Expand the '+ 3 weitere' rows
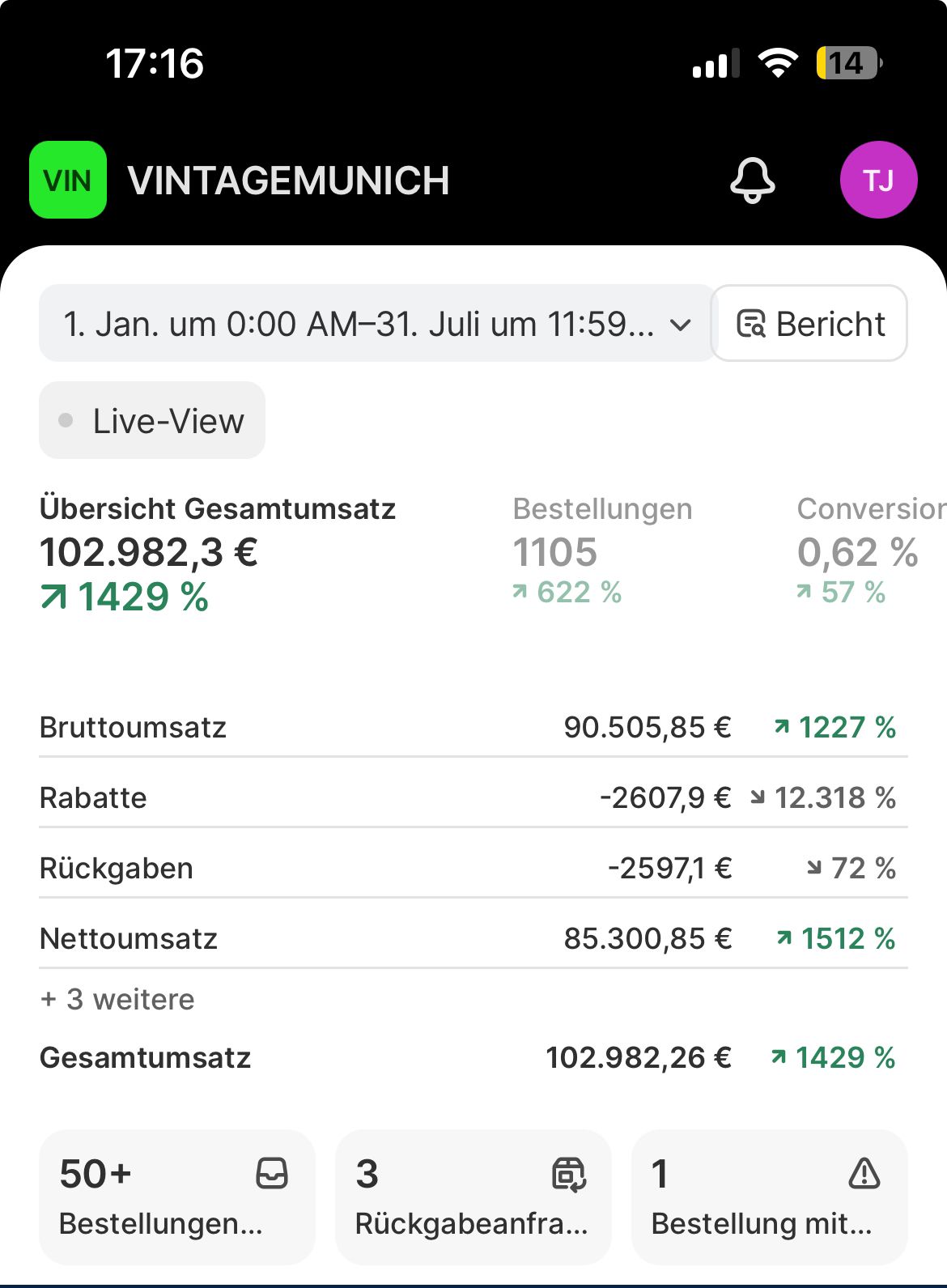 [118, 999]
